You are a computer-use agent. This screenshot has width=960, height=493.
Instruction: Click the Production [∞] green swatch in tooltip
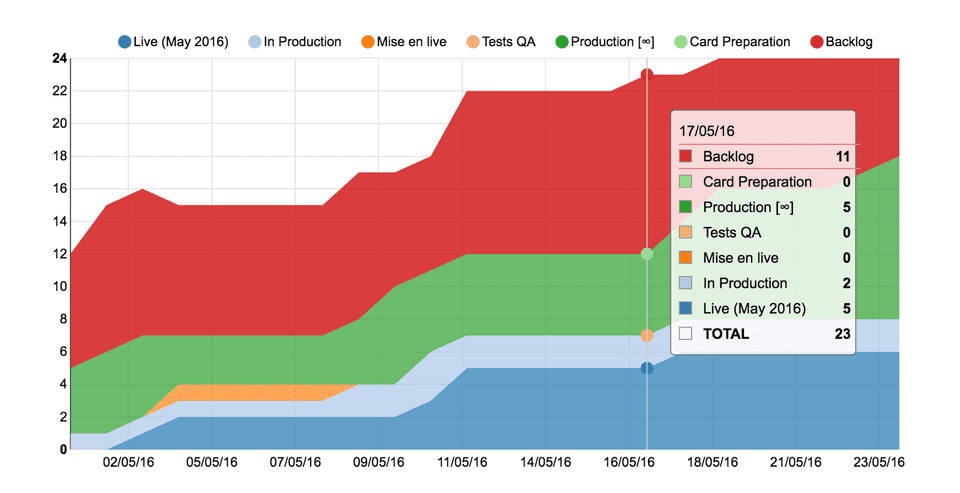(686, 207)
